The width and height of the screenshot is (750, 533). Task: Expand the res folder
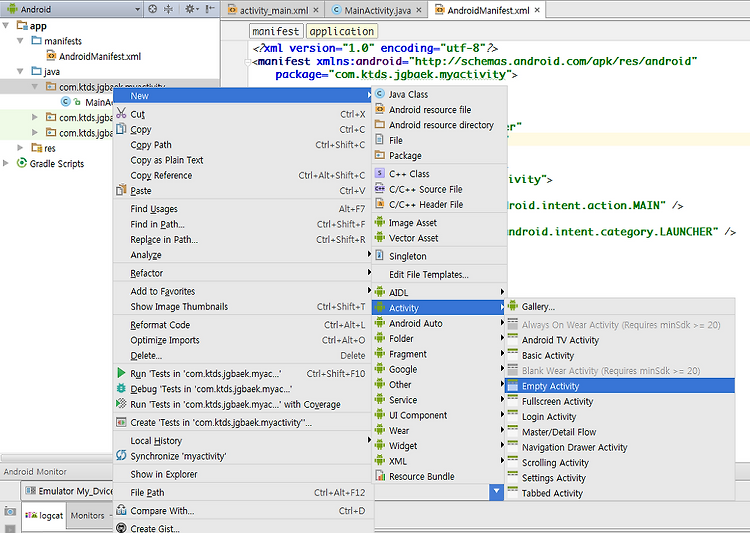pyautogui.click(x=20, y=148)
